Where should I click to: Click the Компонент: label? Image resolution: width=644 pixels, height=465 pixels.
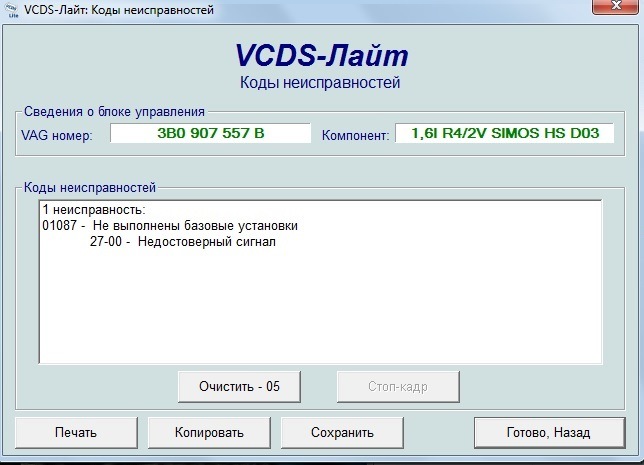[x=355, y=135]
